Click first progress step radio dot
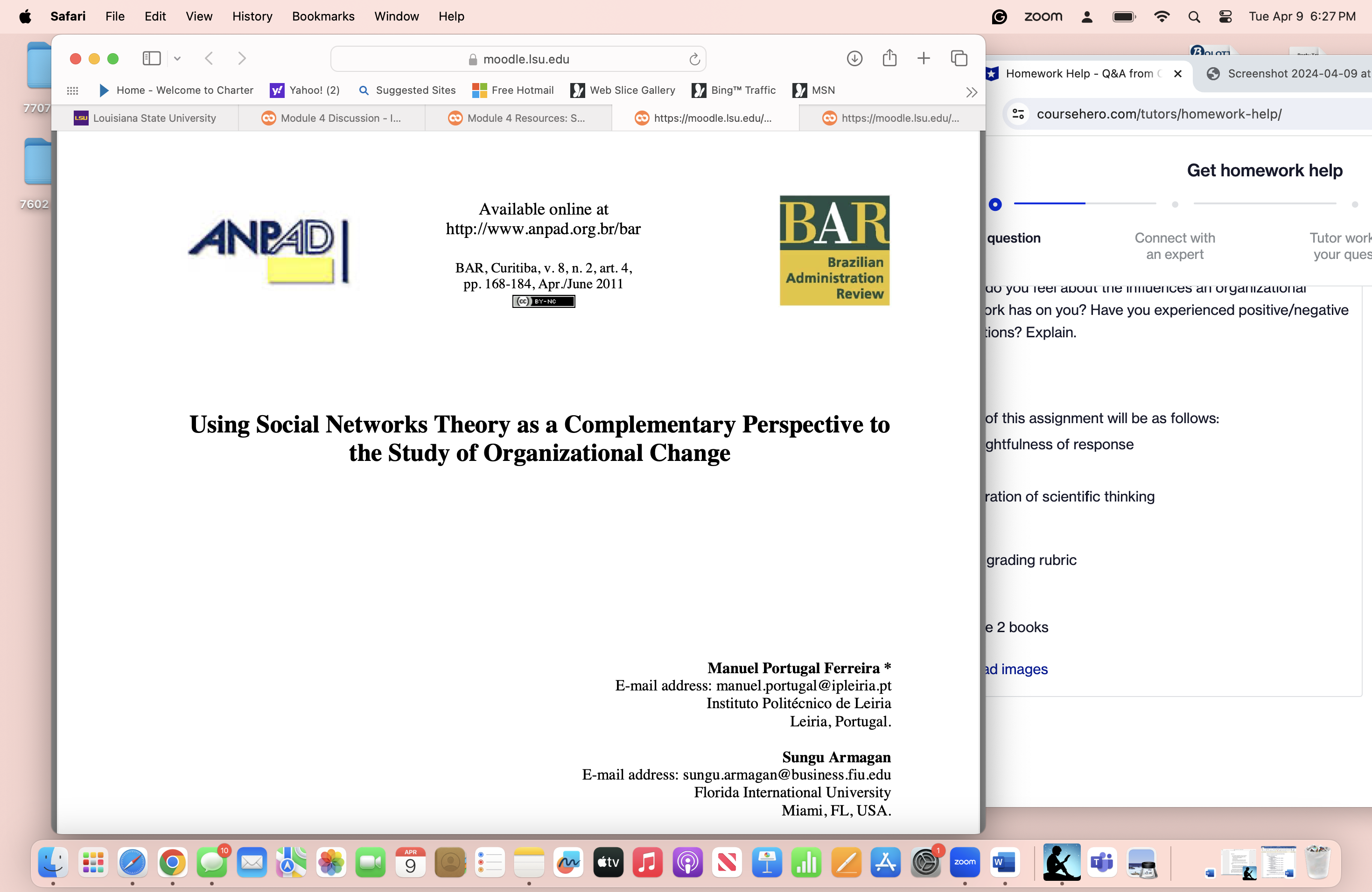 pos(995,204)
